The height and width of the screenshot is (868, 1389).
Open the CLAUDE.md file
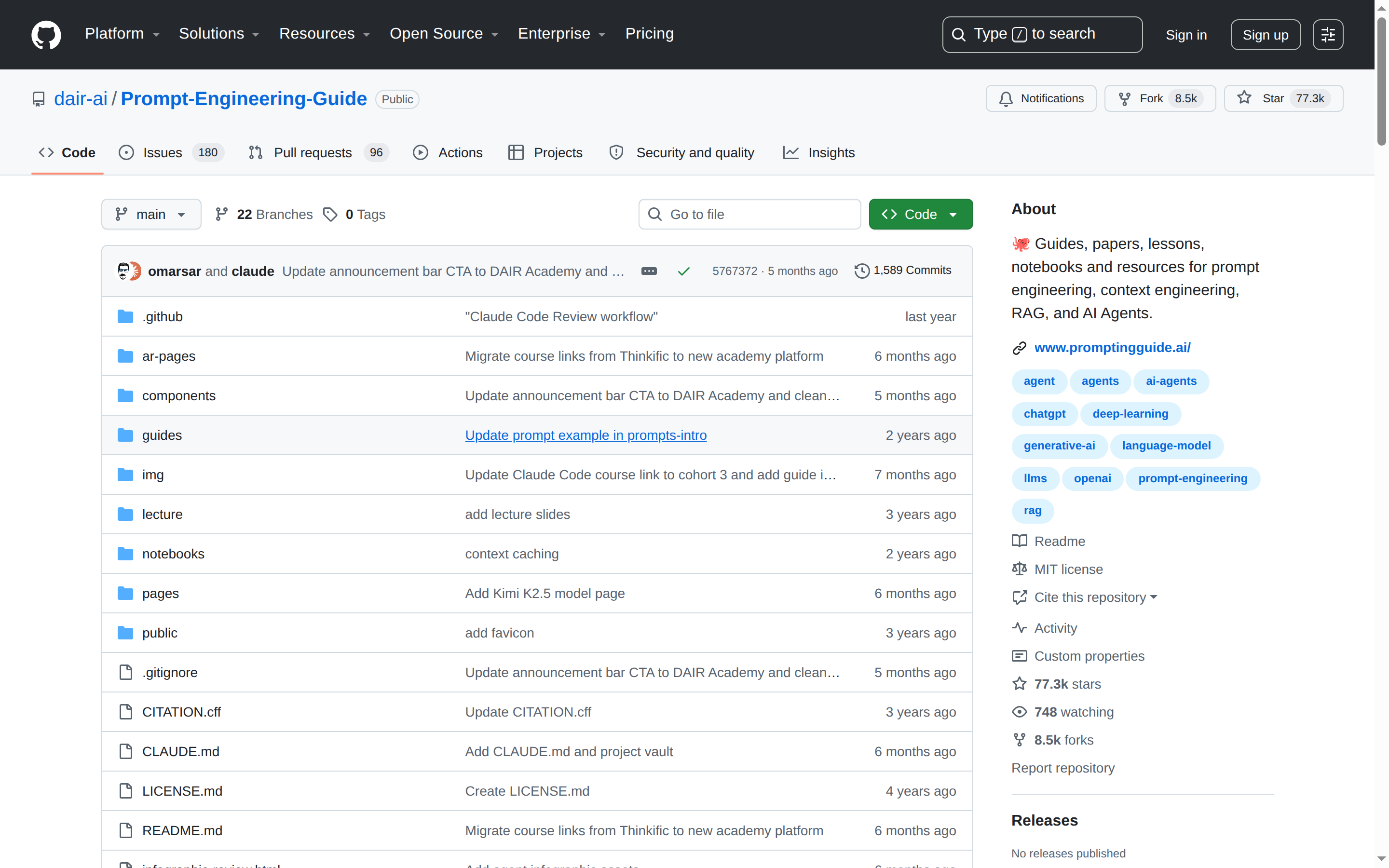tap(181, 751)
